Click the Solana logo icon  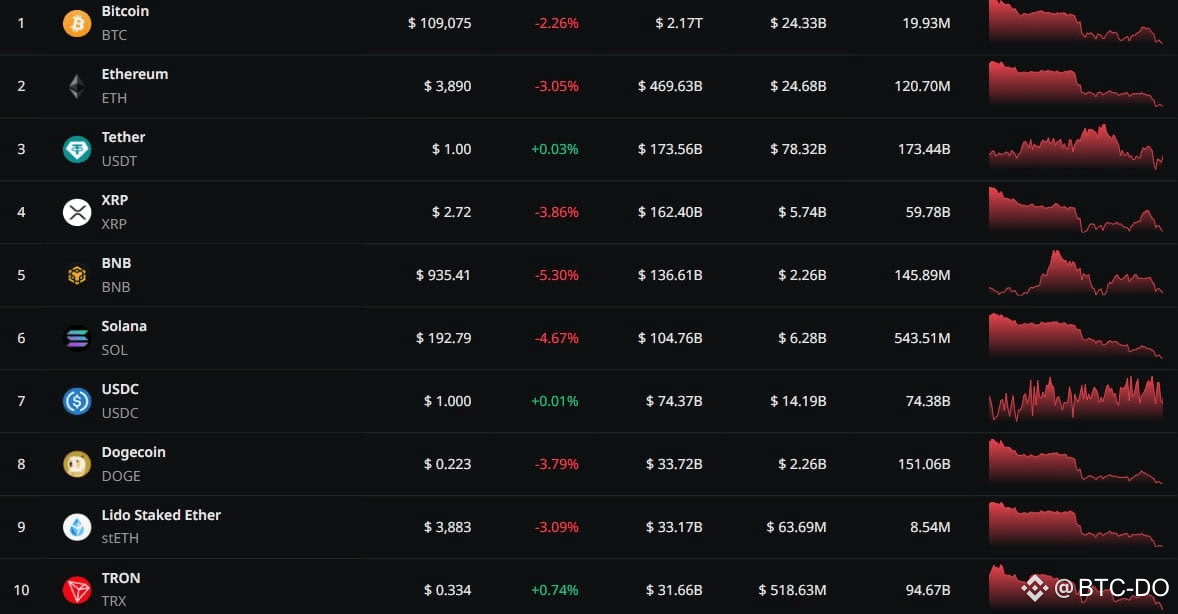click(x=77, y=338)
